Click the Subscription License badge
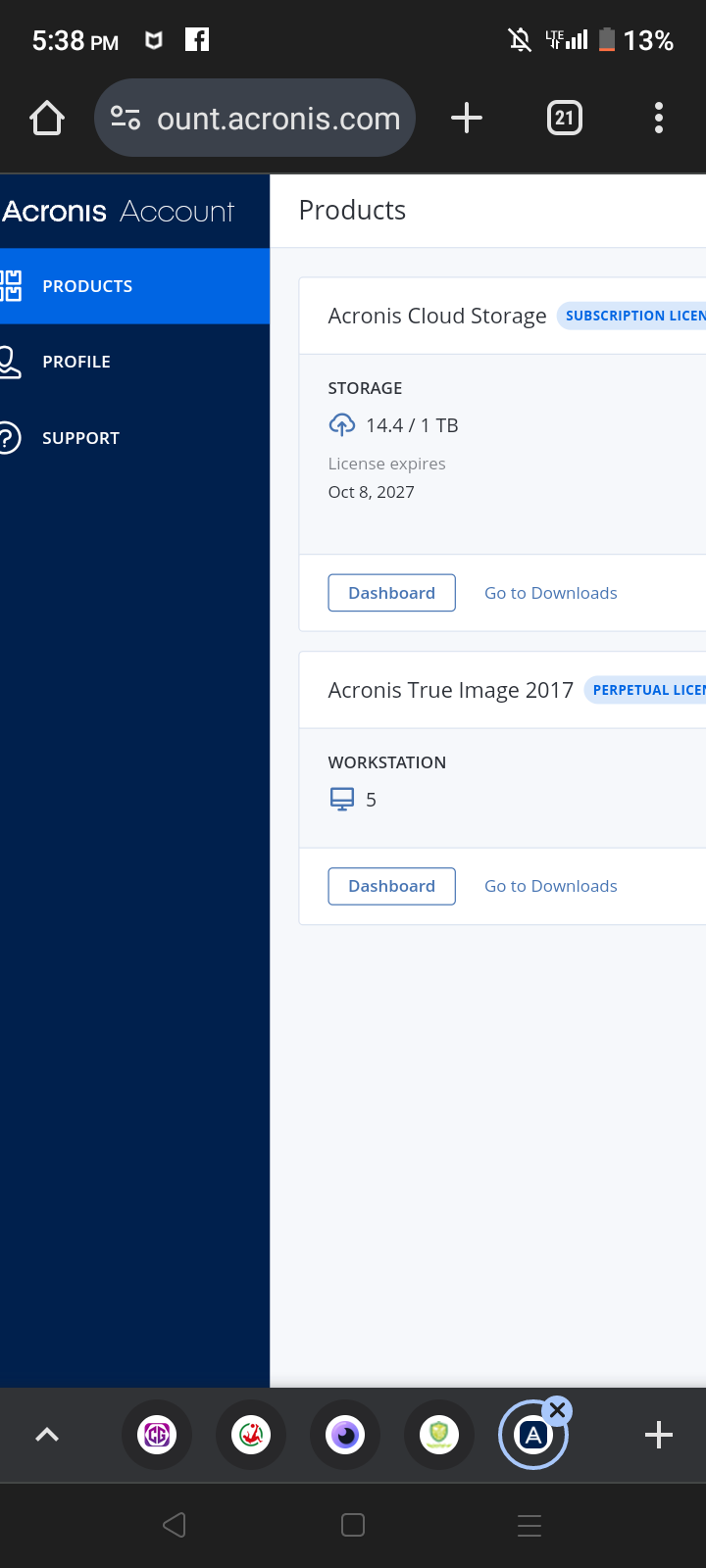Image resolution: width=706 pixels, height=1568 pixels. [631, 316]
